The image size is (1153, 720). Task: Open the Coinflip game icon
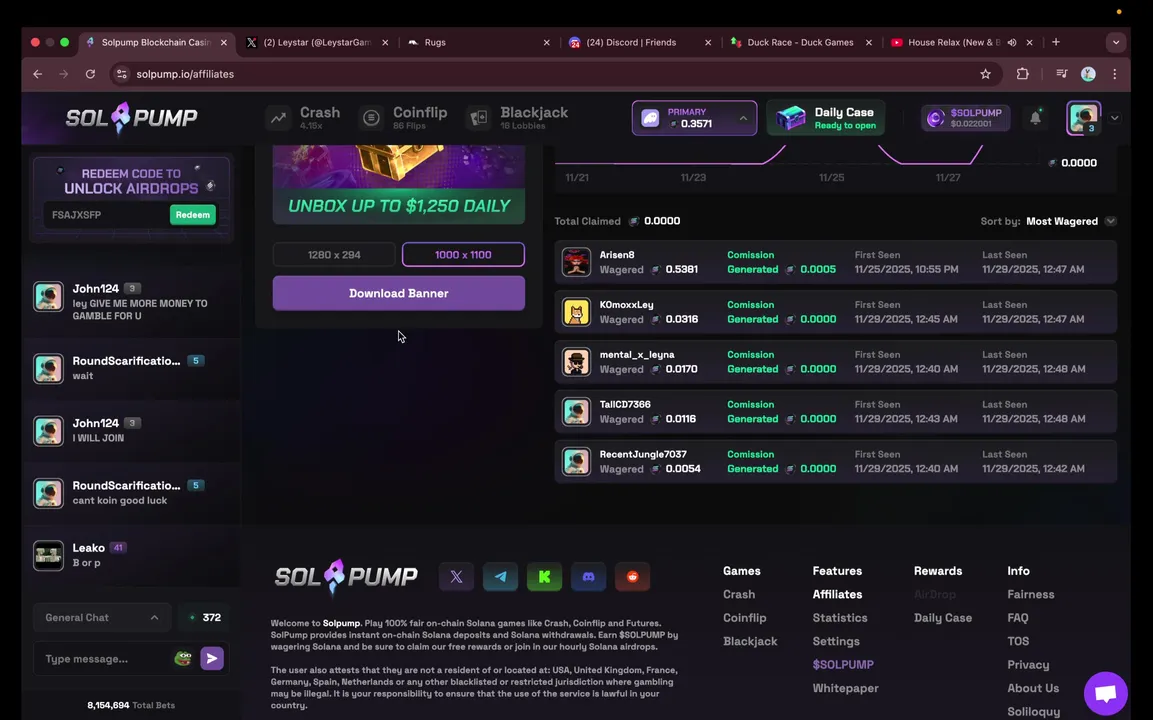click(371, 118)
